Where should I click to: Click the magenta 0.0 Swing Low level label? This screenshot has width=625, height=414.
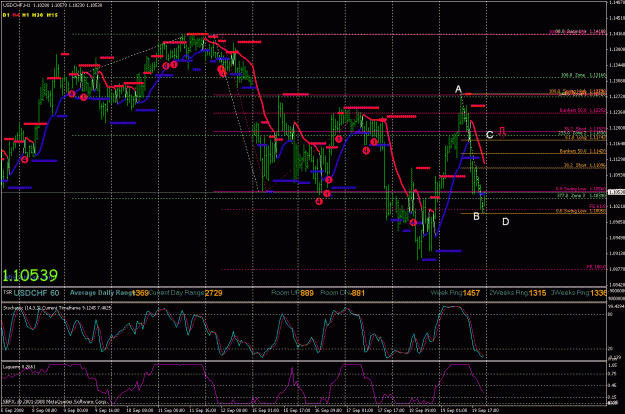click(581, 189)
